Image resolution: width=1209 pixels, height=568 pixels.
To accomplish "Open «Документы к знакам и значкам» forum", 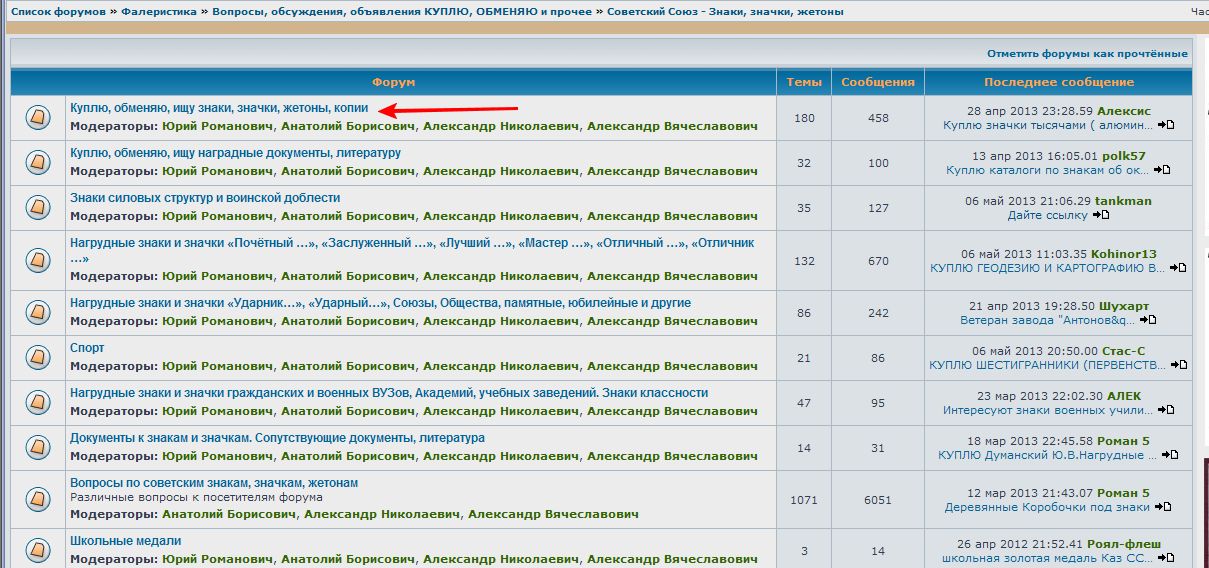I will (277, 438).
